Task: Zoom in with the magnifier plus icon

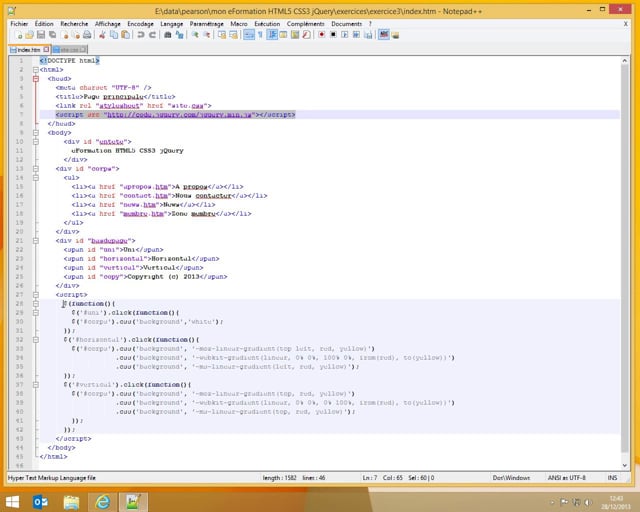Action: [x=195, y=35]
